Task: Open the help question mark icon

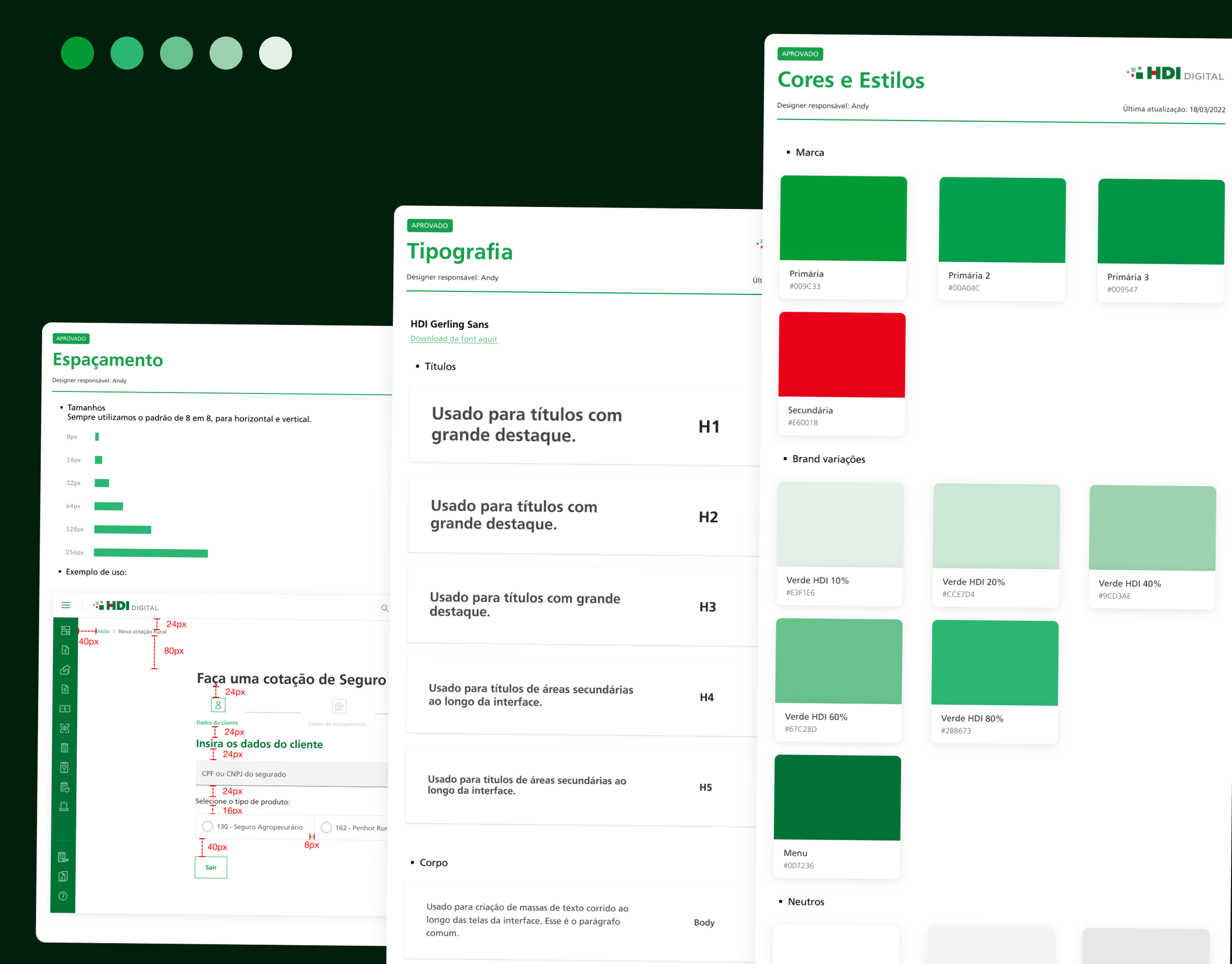Action: [63, 896]
